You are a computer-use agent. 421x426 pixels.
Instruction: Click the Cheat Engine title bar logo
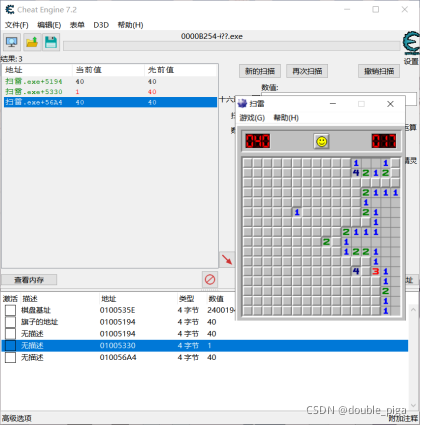10,10
